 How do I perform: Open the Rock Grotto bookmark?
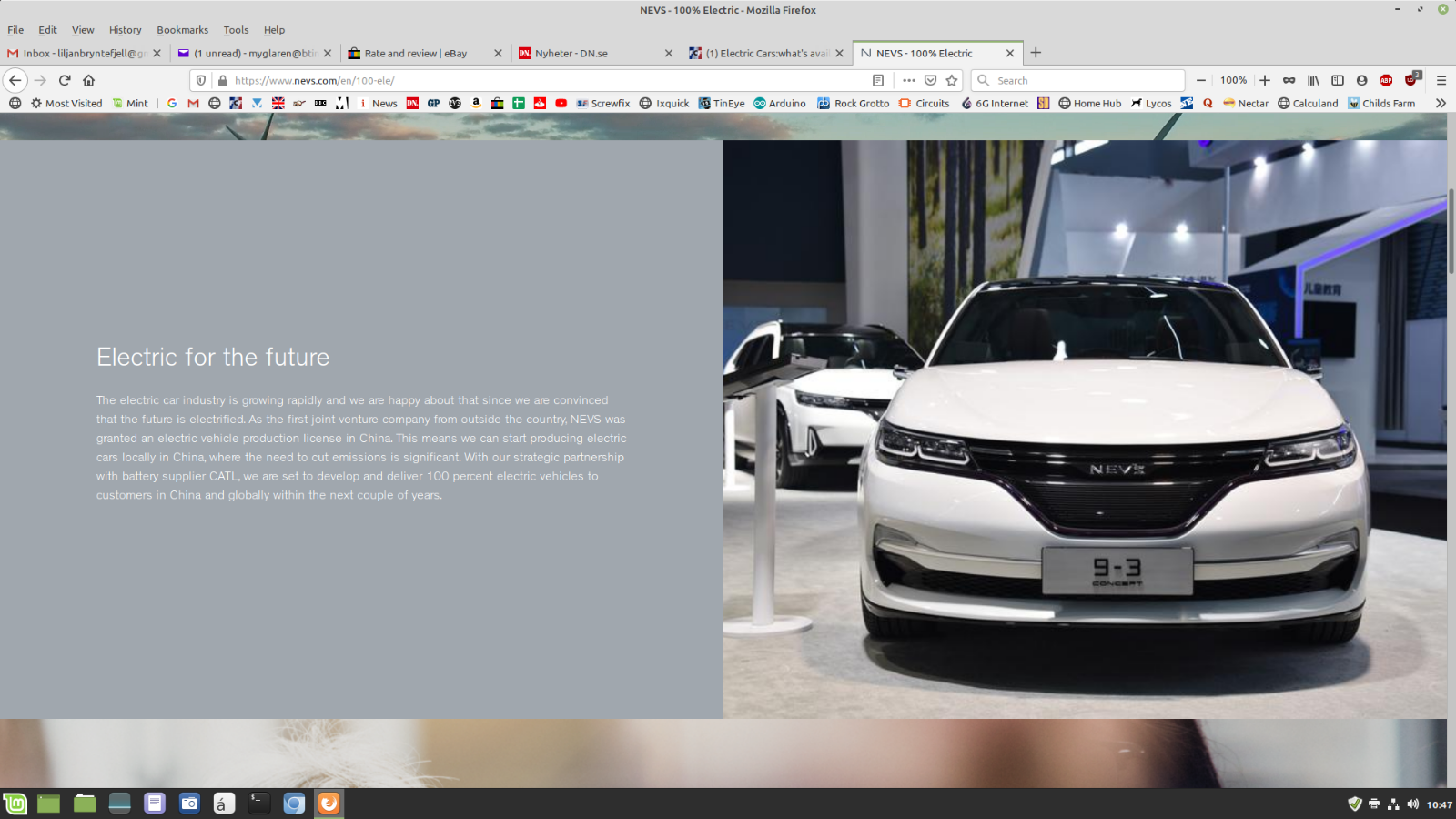click(854, 103)
